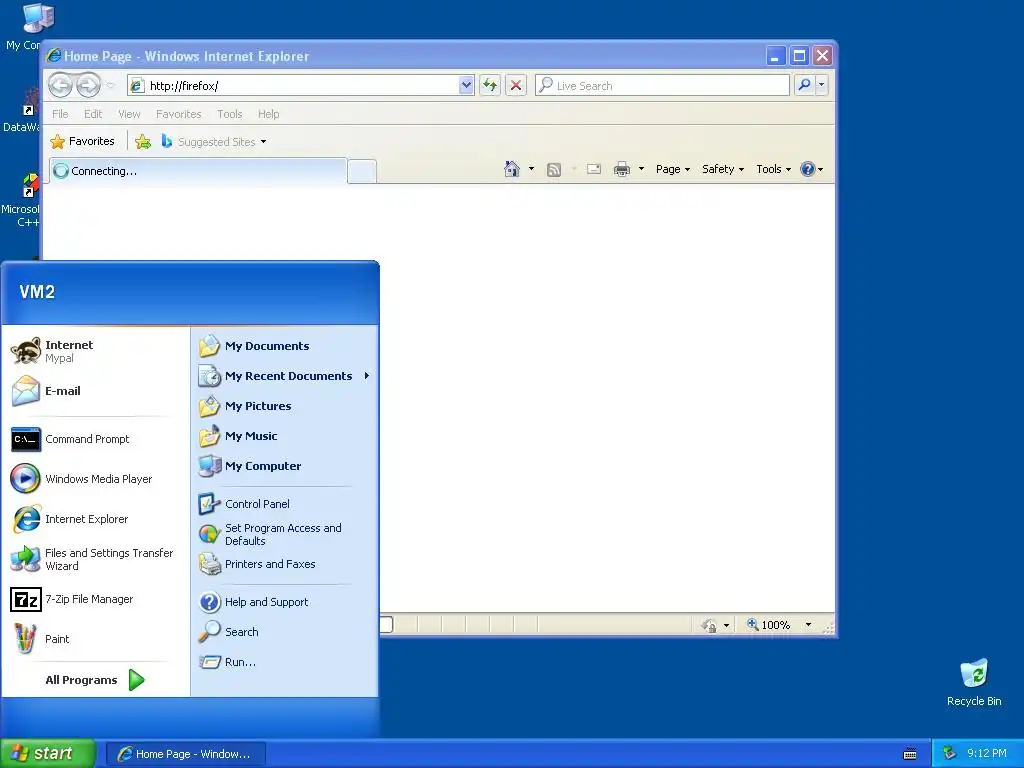
Task: Click the RSS Feeds icon
Action: [x=554, y=170]
